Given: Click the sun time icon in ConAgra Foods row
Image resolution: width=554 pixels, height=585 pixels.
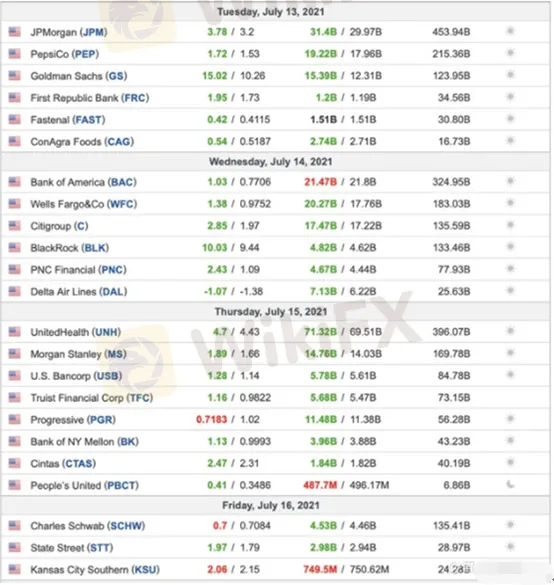Looking at the screenshot, I should (x=510, y=141).
